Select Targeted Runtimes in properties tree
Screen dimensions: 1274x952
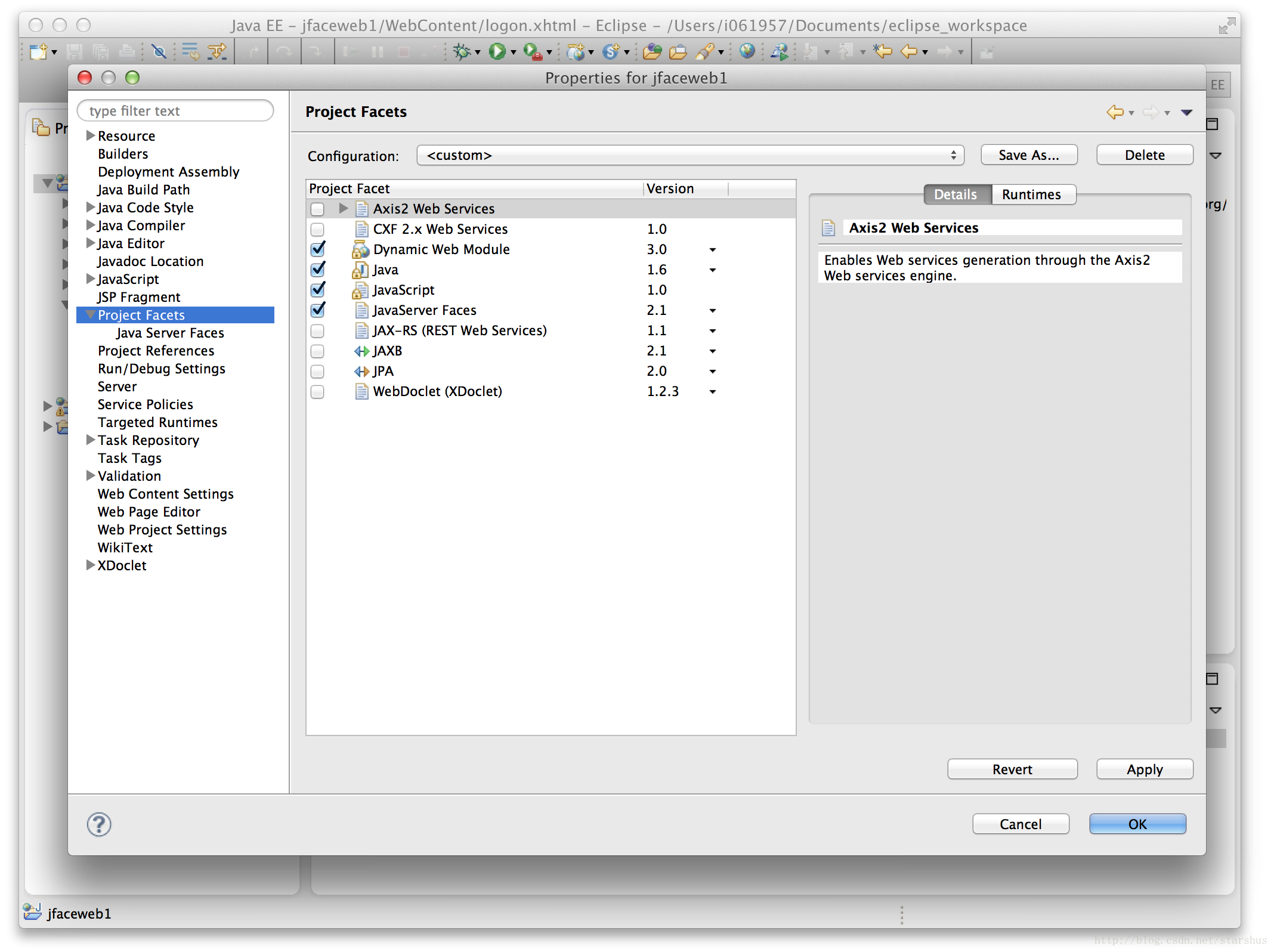pos(158,422)
